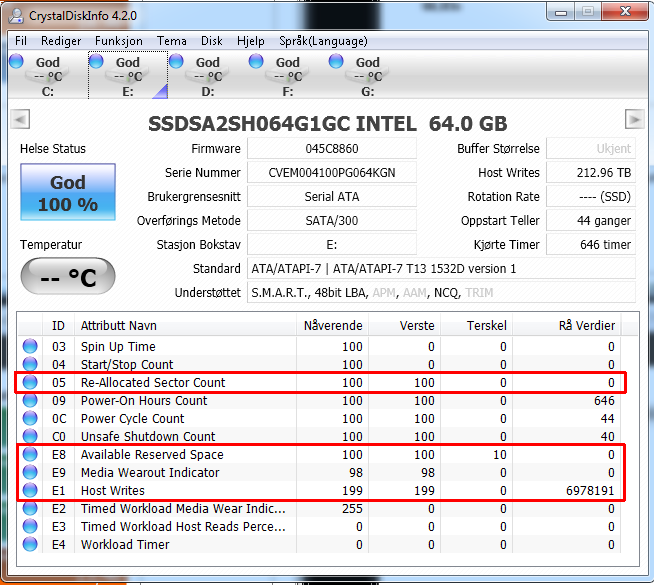Click status orb of Re-Allocated Sector Count row
Image resolution: width=654 pixels, height=585 pixels.
(x=30, y=382)
